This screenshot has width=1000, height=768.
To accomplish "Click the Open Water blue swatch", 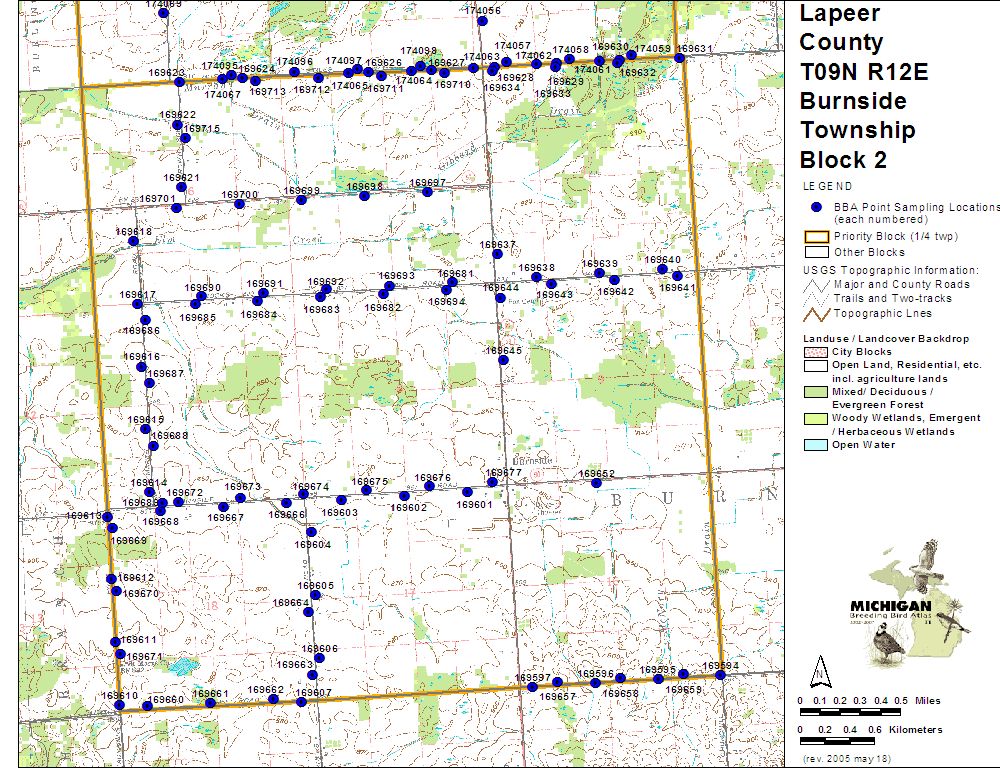I will [816, 445].
